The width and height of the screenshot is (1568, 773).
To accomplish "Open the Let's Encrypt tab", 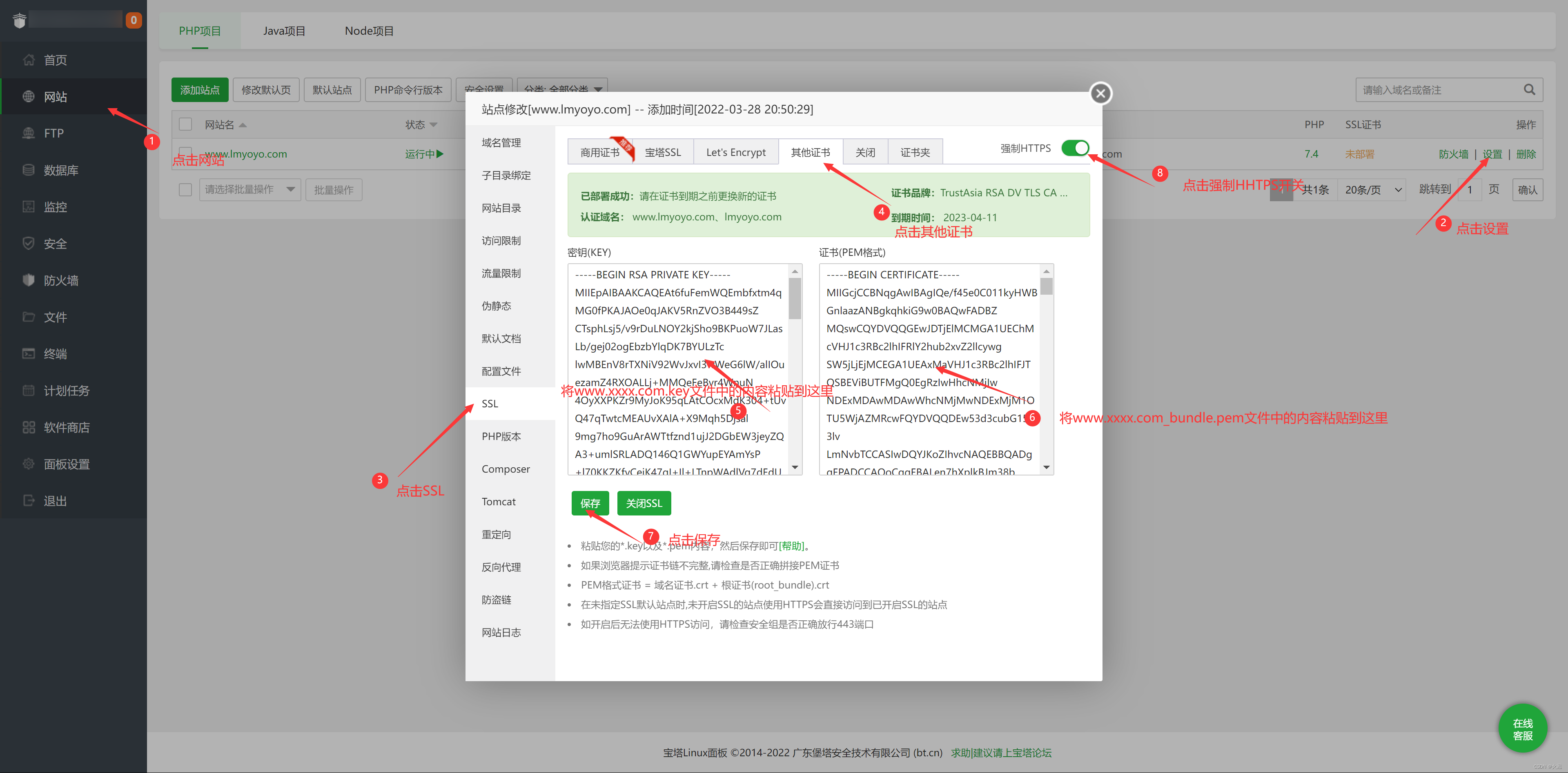I will click(736, 152).
